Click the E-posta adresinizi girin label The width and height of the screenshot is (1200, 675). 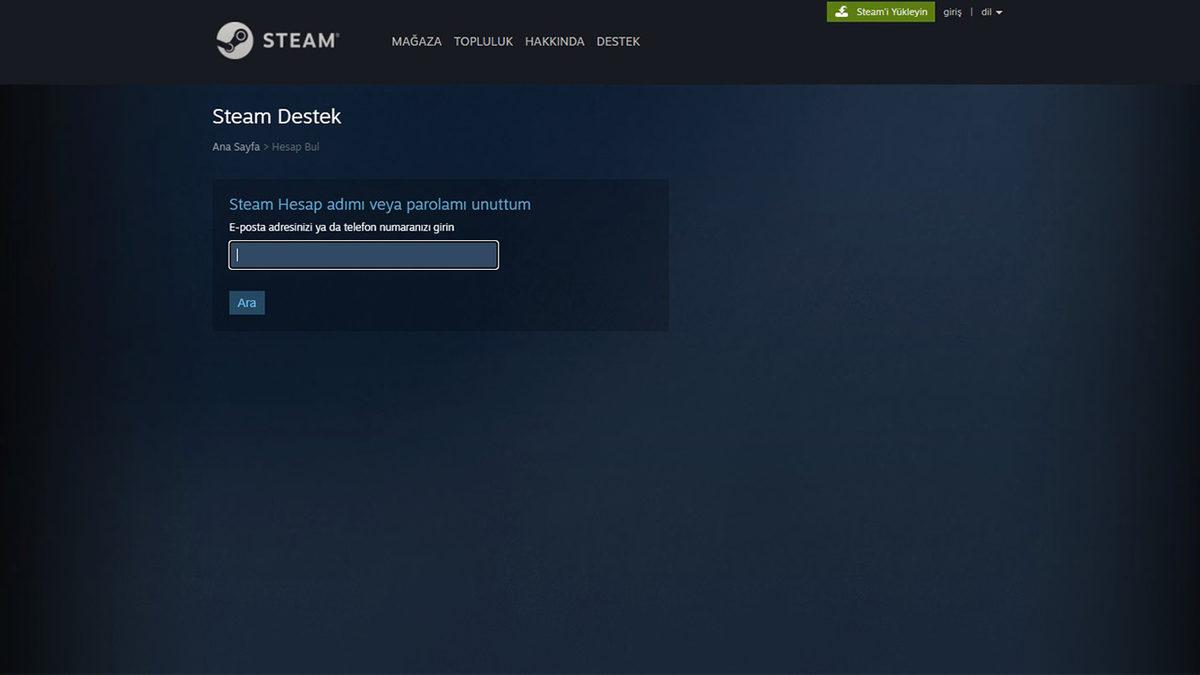341,227
